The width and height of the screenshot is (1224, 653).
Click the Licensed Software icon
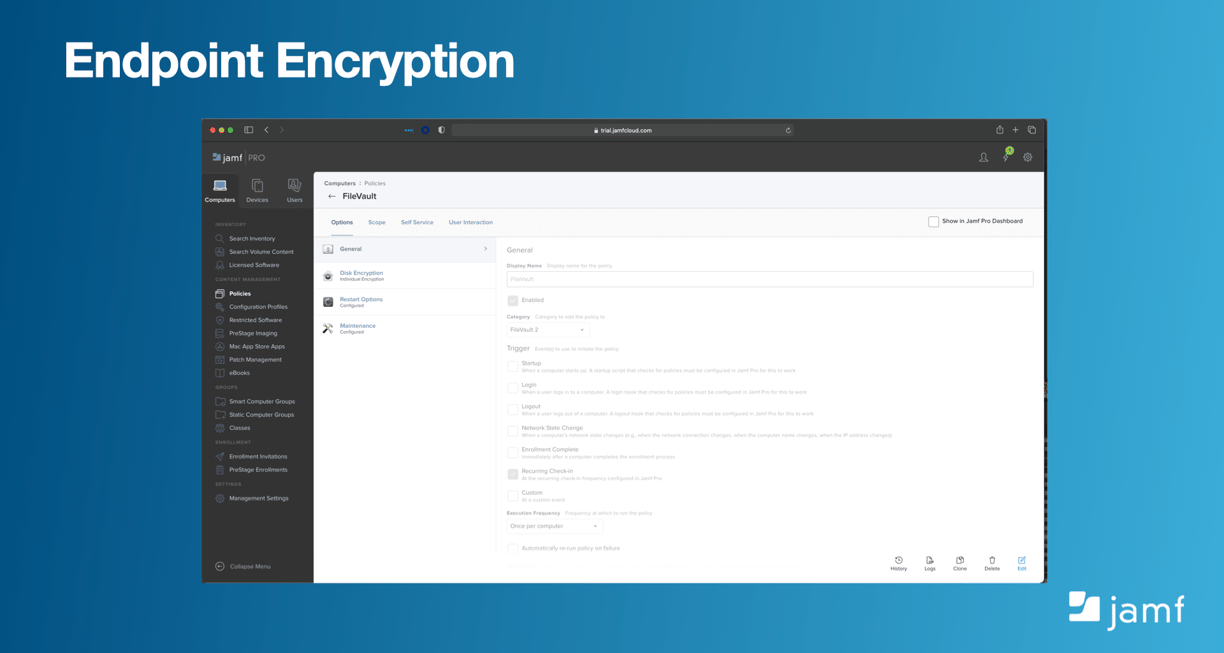[x=220, y=265]
